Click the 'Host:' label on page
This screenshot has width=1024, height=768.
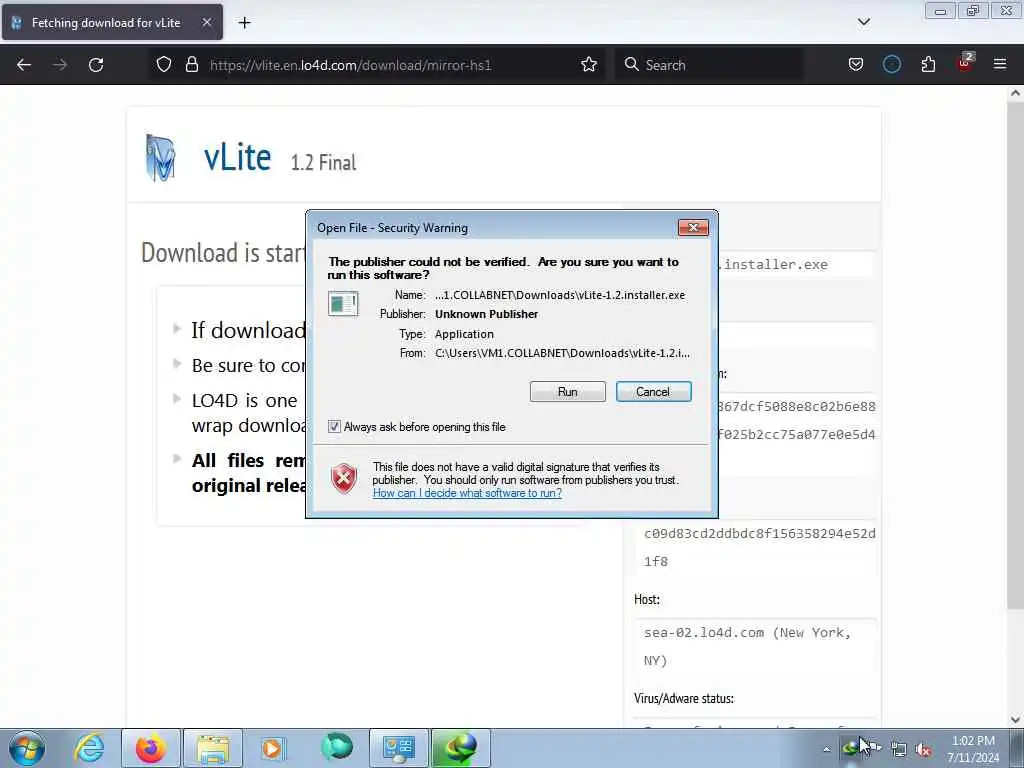pyautogui.click(x=647, y=600)
